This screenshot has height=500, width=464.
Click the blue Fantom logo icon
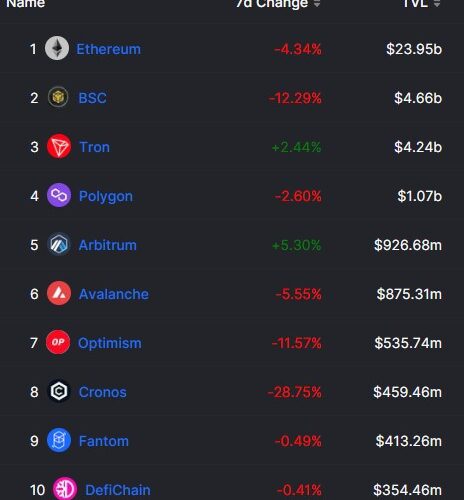coord(59,440)
